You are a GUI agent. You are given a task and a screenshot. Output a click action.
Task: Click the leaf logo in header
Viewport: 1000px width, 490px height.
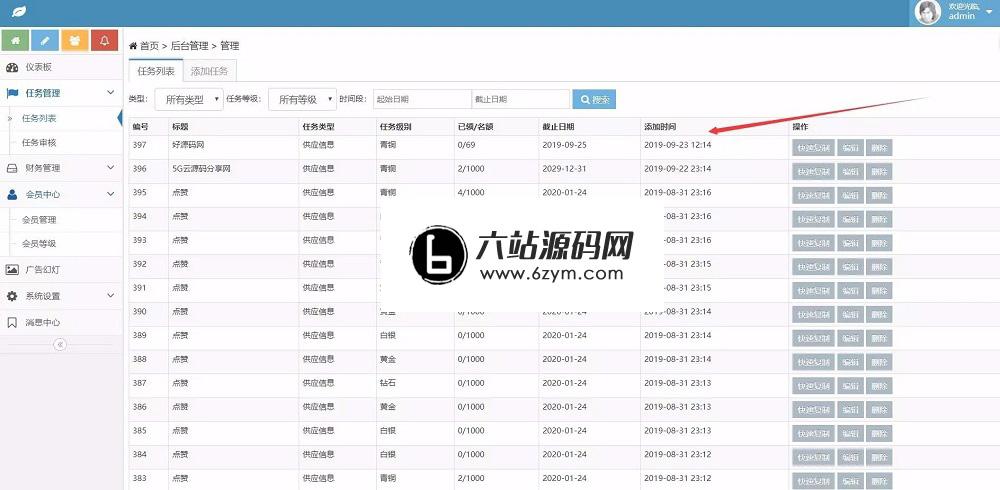(x=17, y=12)
